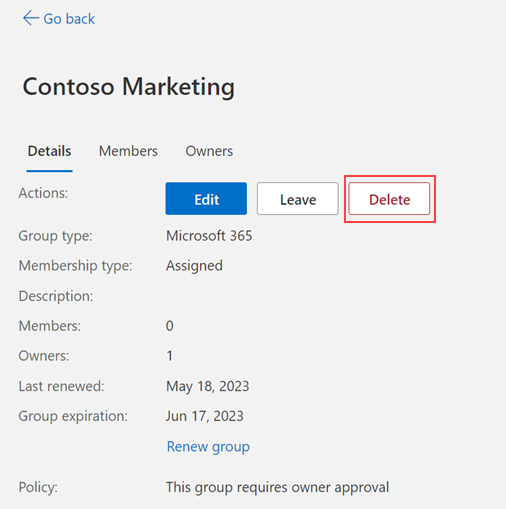Switch to the Details tab
506x509 pixels.
49,151
